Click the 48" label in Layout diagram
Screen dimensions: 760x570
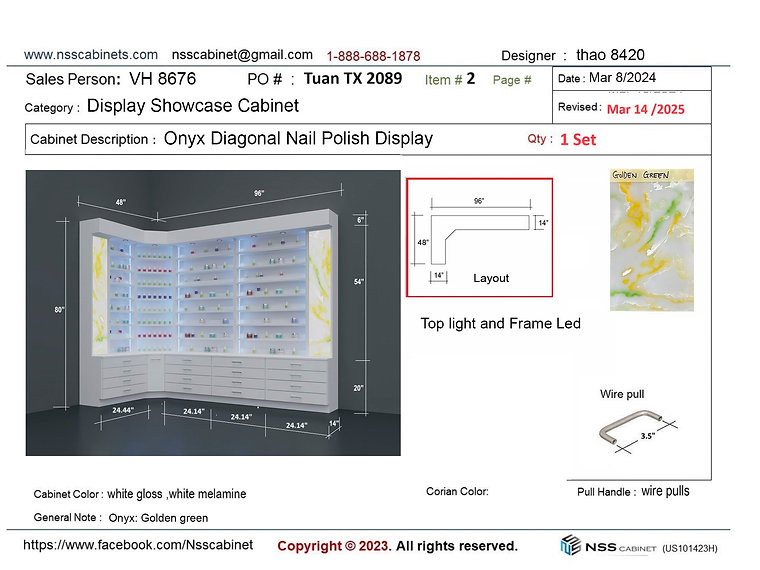423,242
